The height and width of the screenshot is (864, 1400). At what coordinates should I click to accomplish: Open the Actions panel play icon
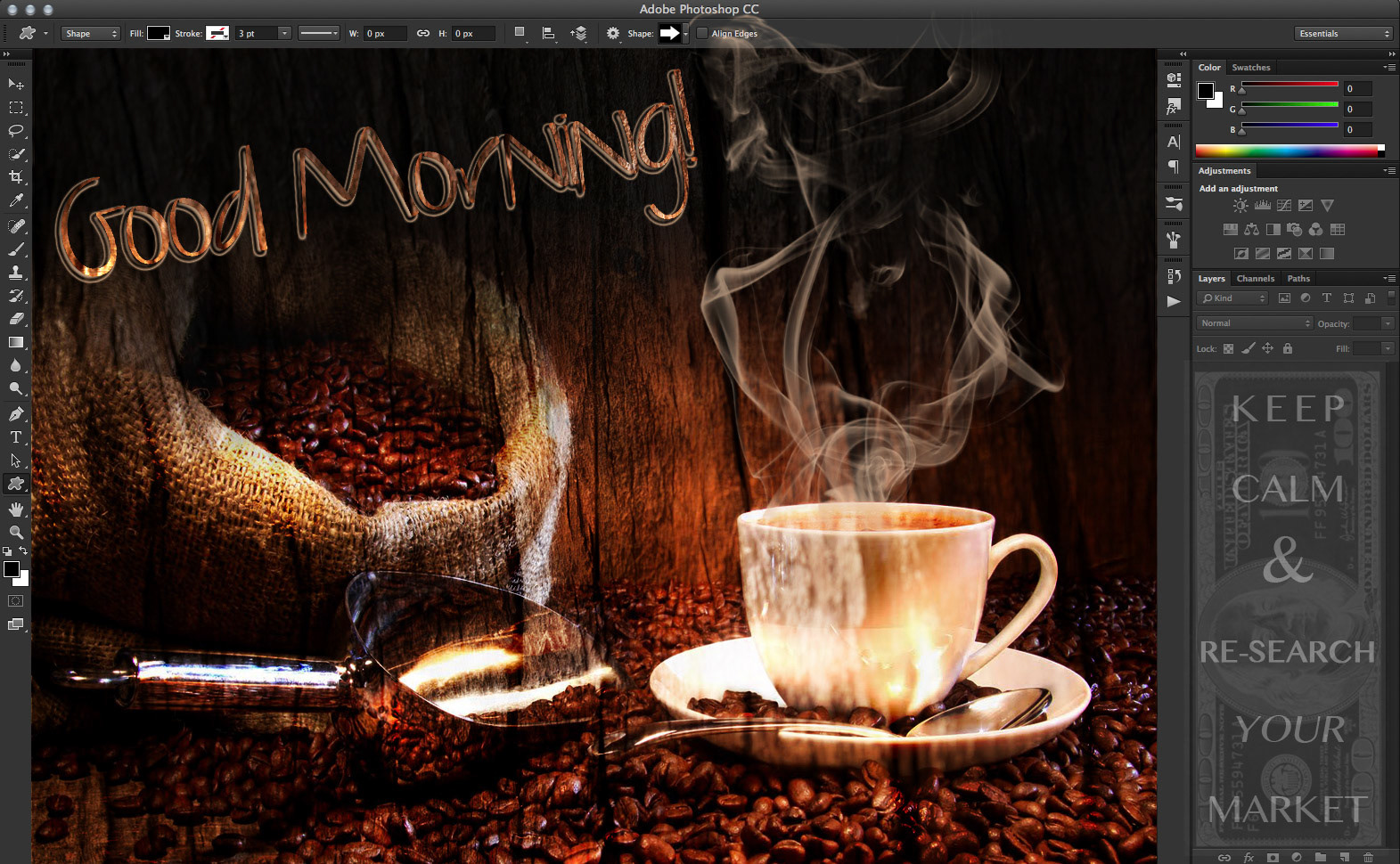click(x=1174, y=301)
